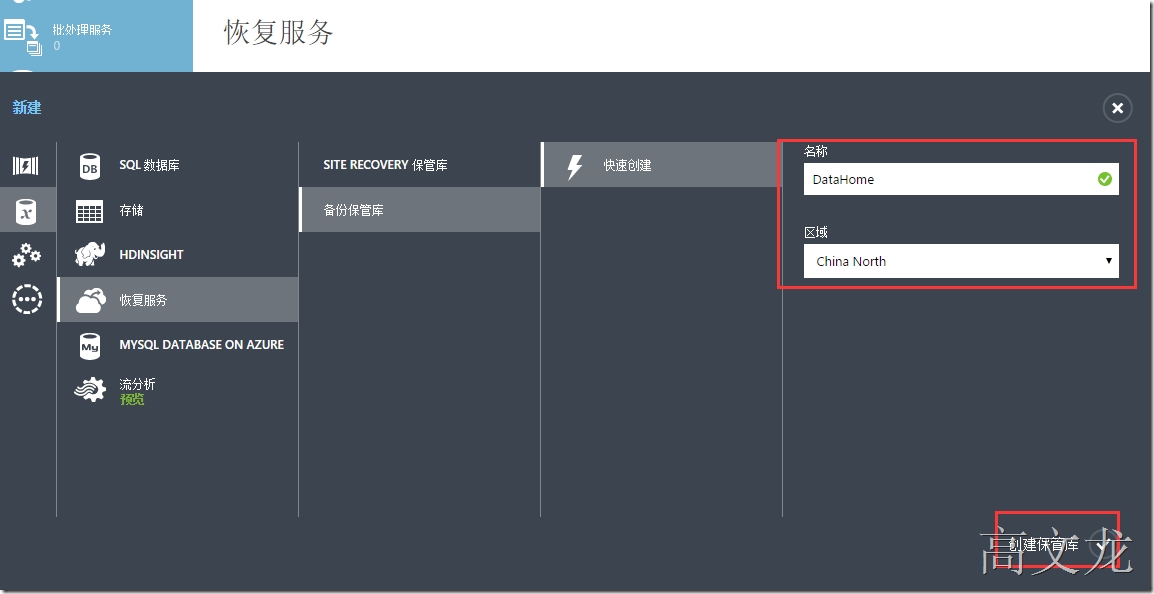
Task: Click the HDInsight elephant icon
Action: coord(90,255)
